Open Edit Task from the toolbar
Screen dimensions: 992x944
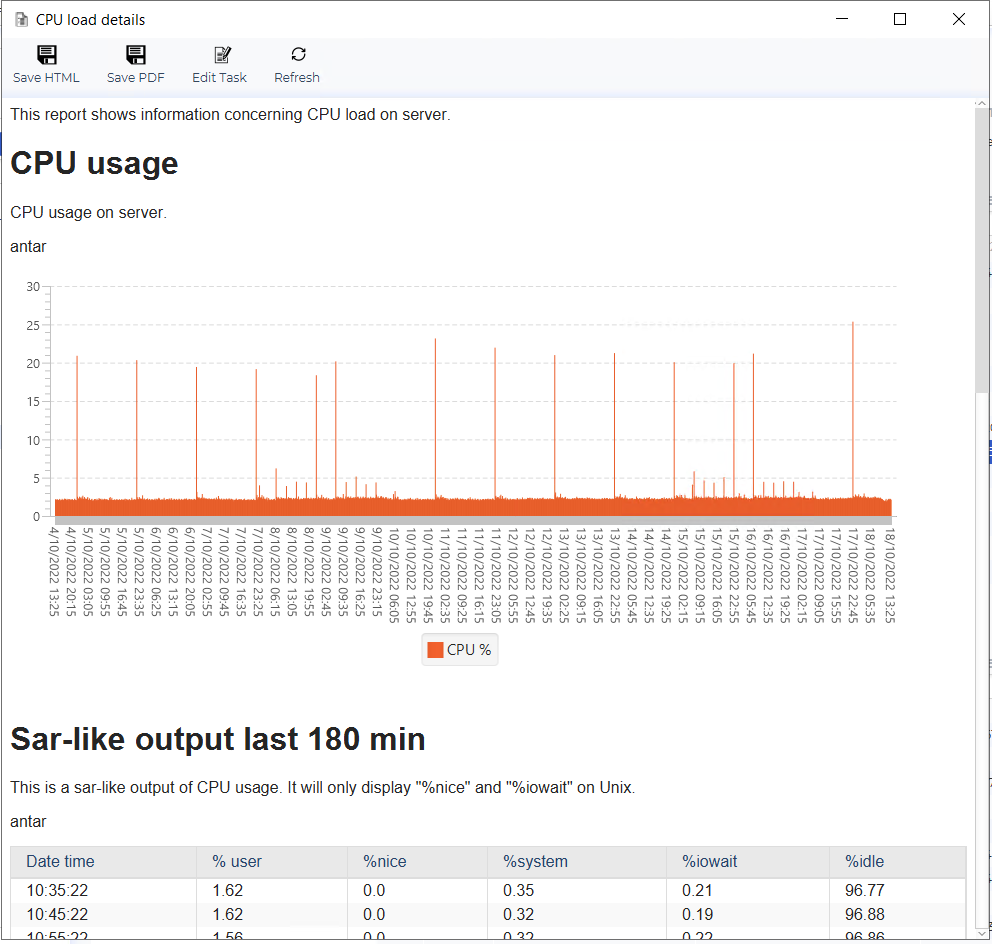pos(220,56)
